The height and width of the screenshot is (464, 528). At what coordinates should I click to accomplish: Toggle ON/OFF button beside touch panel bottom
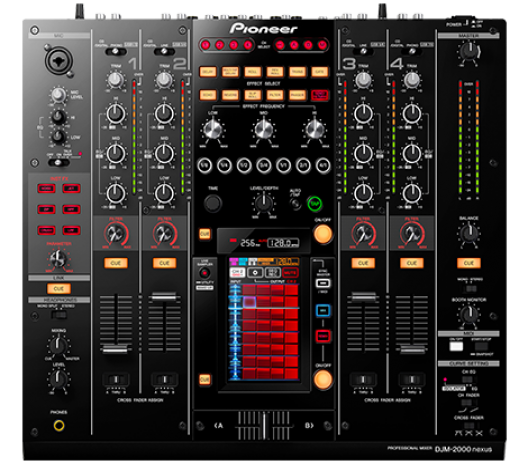323,379
